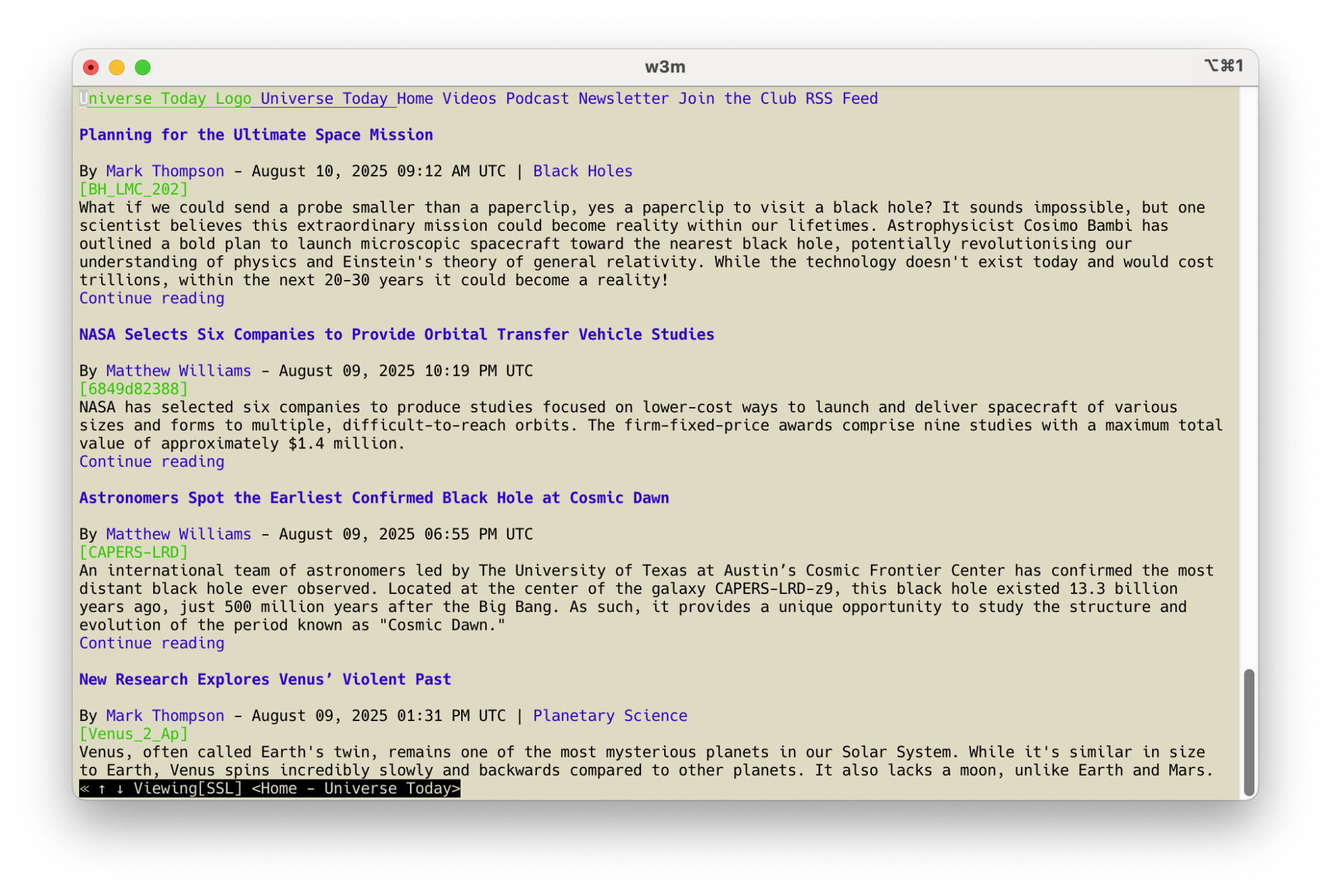Click the yellow minimize window button

coord(116,67)
